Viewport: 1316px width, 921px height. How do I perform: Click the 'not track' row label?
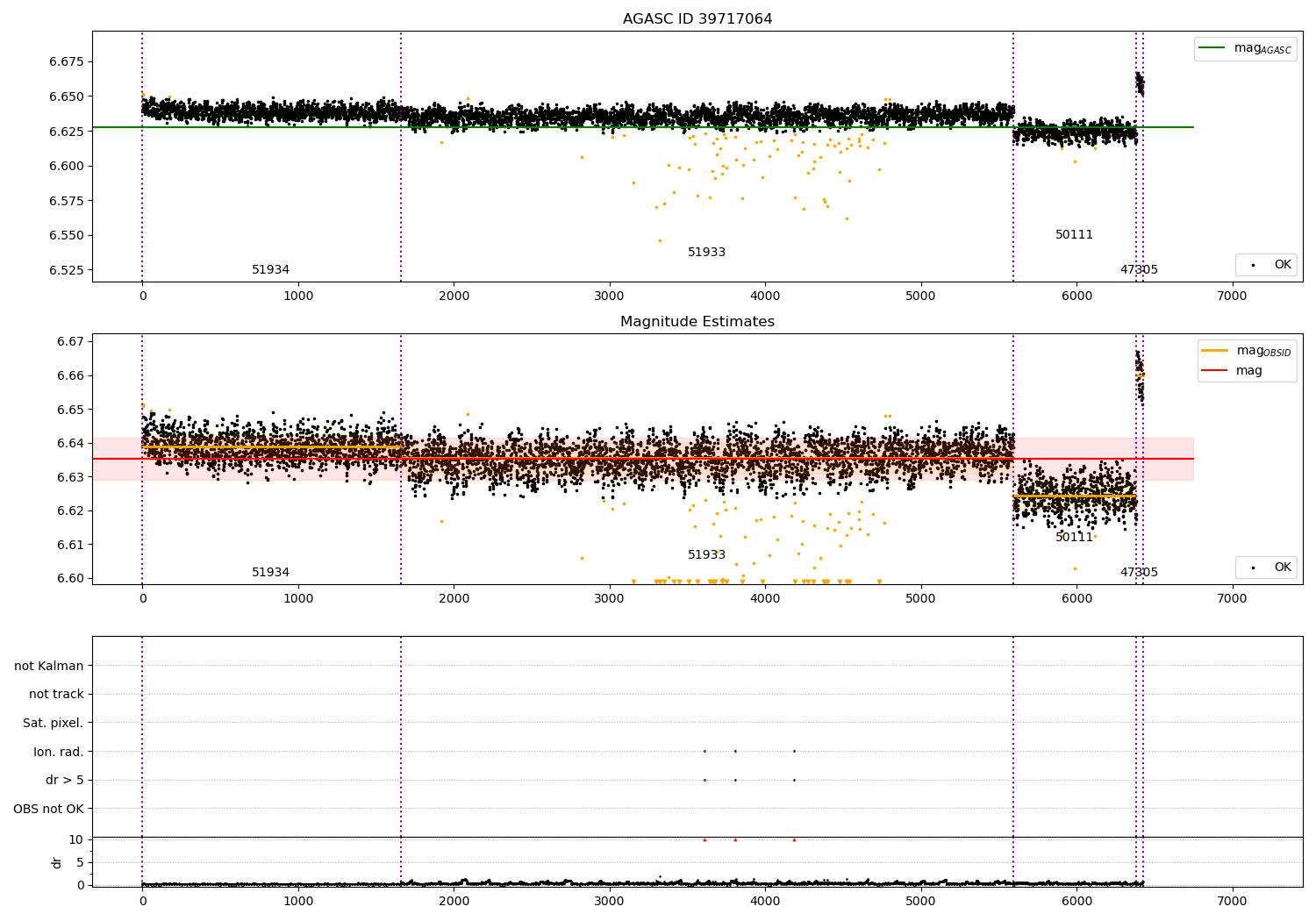pos(56,695)
